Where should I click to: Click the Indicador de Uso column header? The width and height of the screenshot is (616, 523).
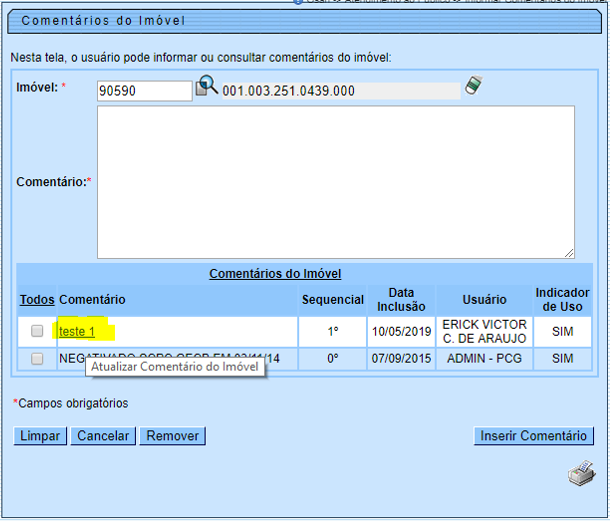pos(562,300)
